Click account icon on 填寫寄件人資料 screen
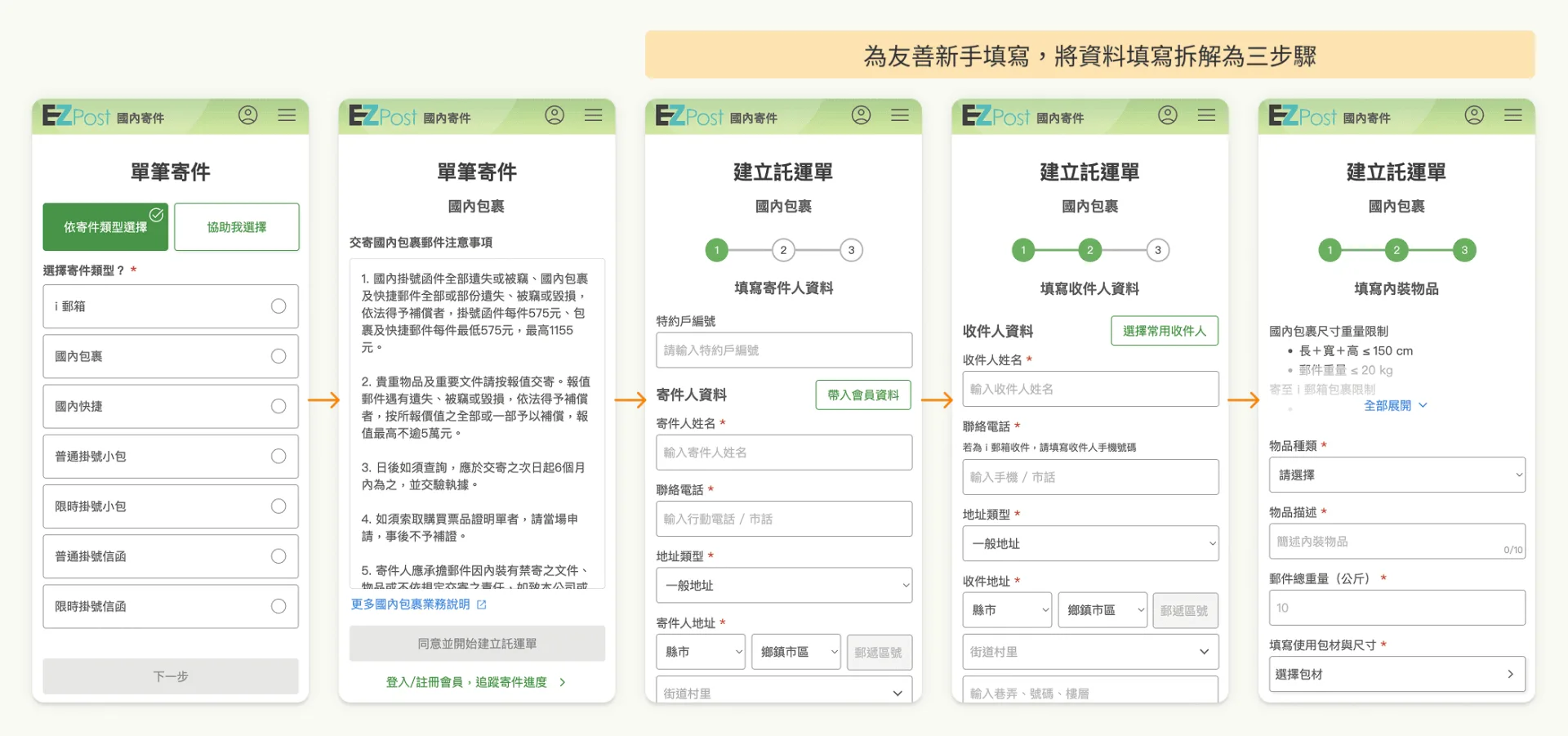This screenshot has height=736, width=1568. pos(861,115)
